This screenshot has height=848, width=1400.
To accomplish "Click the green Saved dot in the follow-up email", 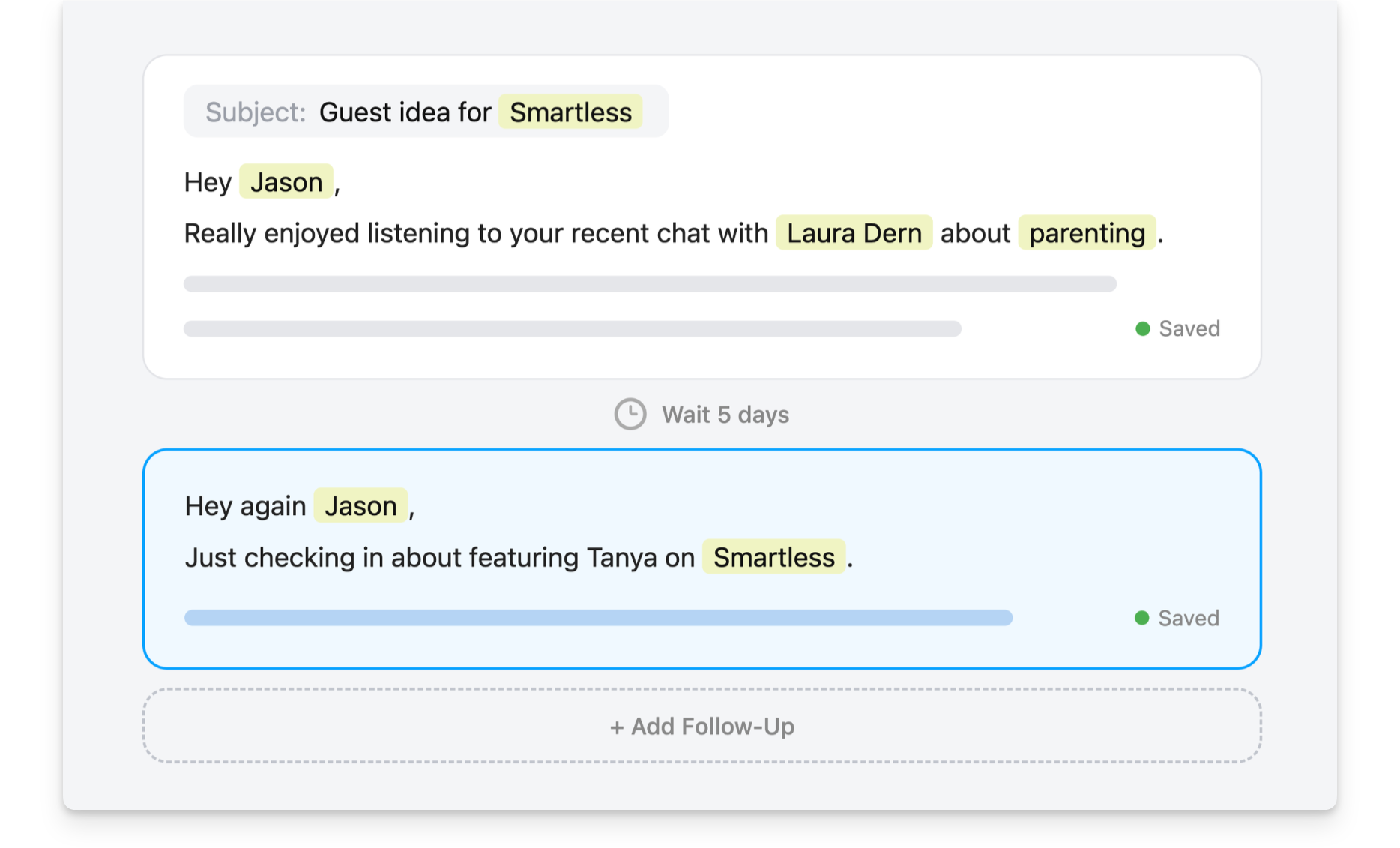I will coord(1141,618).
